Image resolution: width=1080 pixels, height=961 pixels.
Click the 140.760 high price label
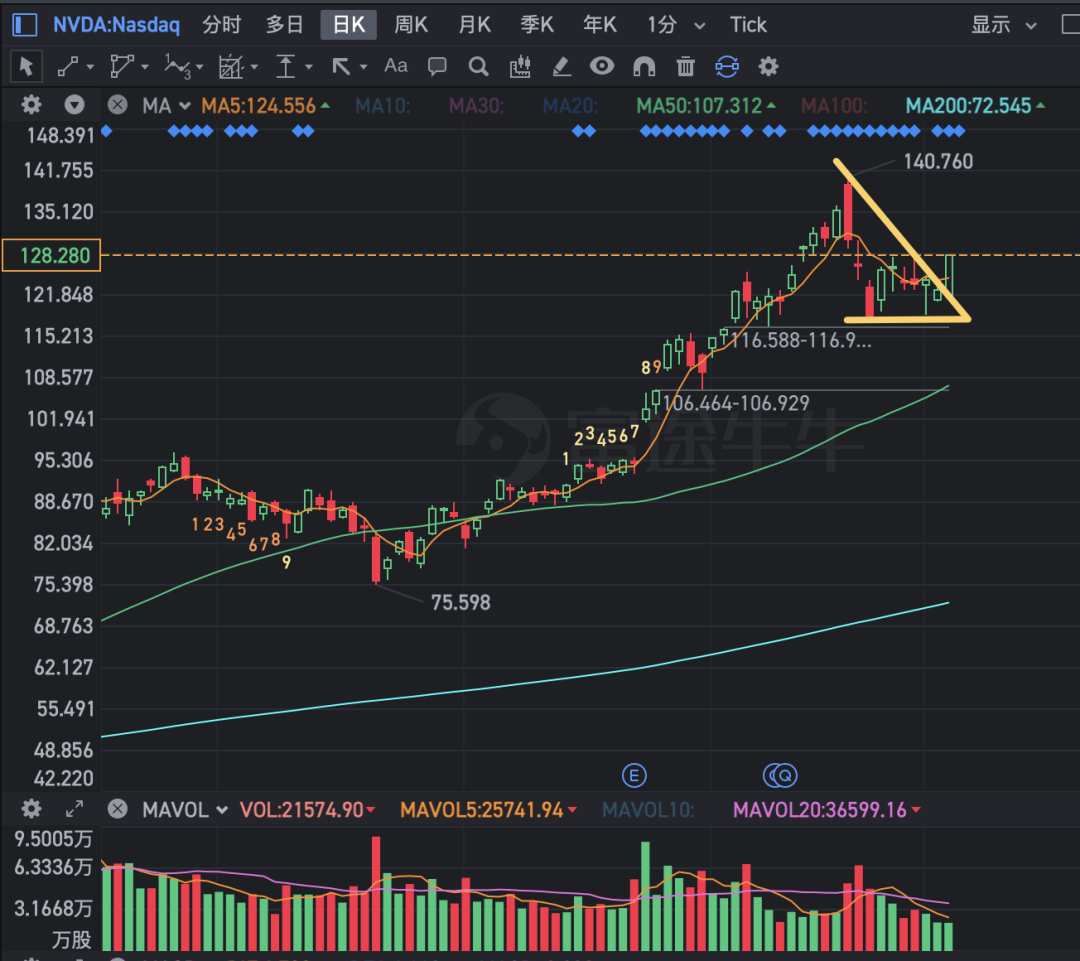point(938,161)
